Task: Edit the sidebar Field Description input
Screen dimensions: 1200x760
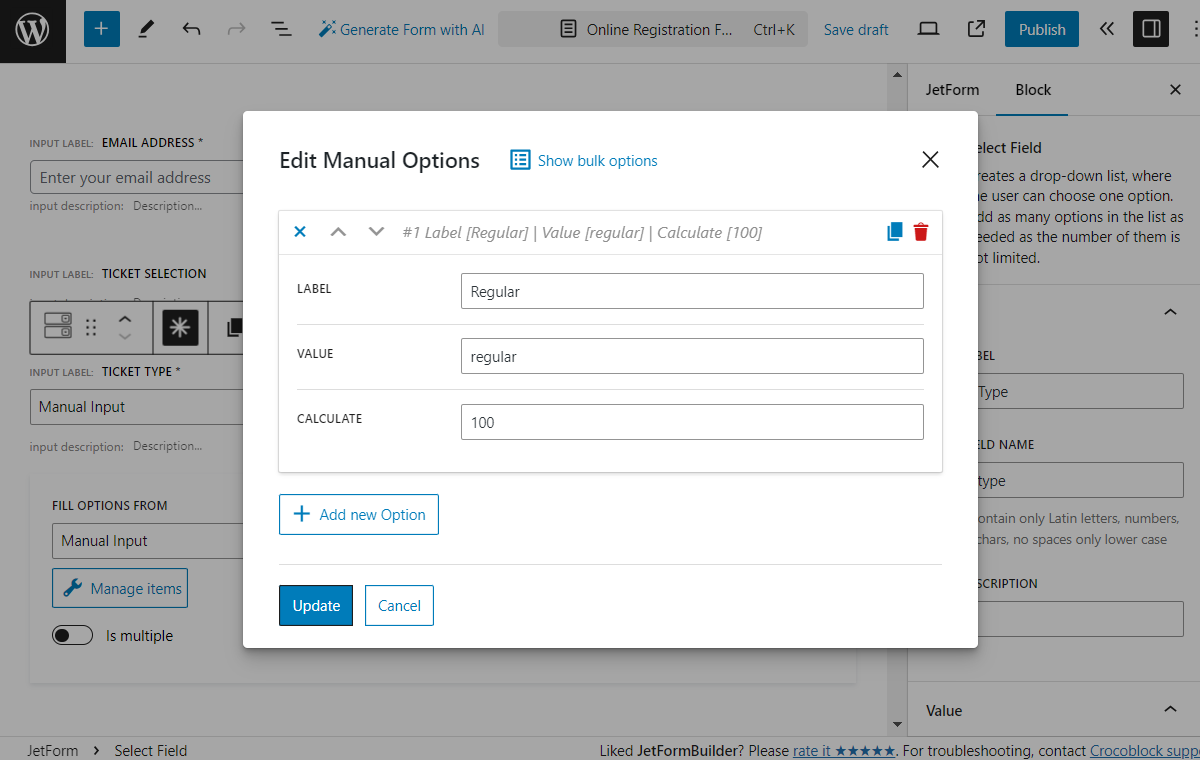Action: click(x=1080, y=619)
